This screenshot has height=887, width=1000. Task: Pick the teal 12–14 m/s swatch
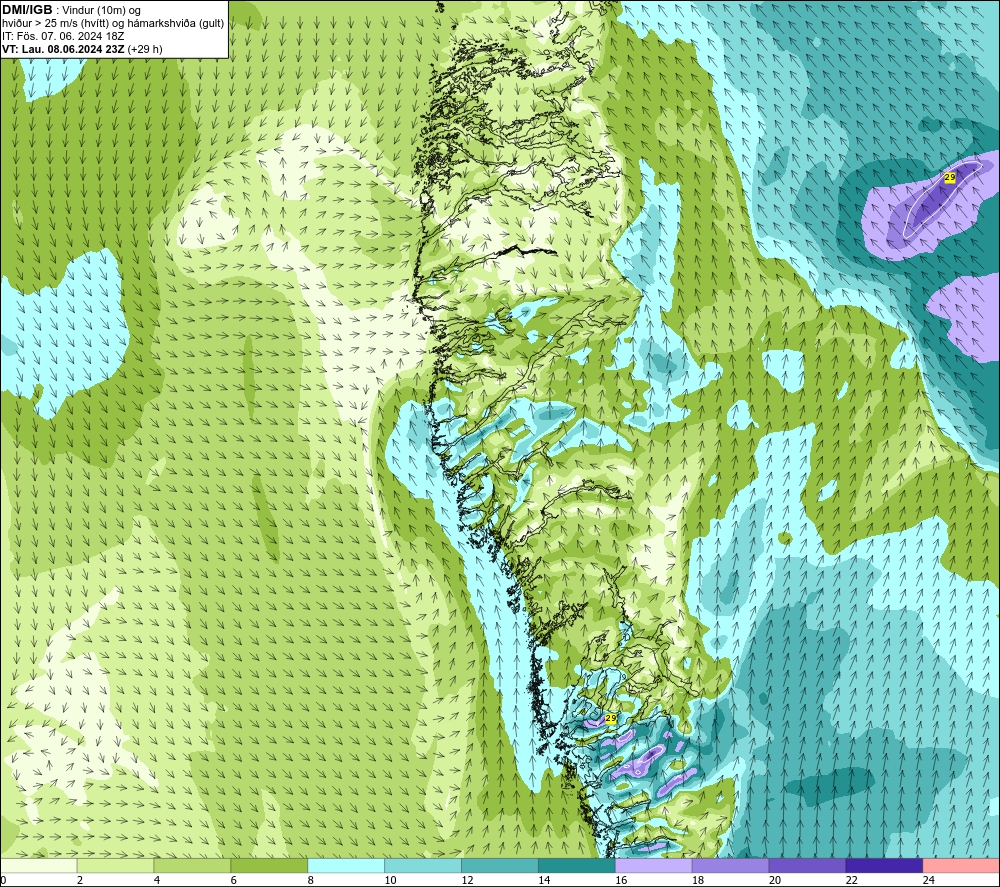(499, 866)
